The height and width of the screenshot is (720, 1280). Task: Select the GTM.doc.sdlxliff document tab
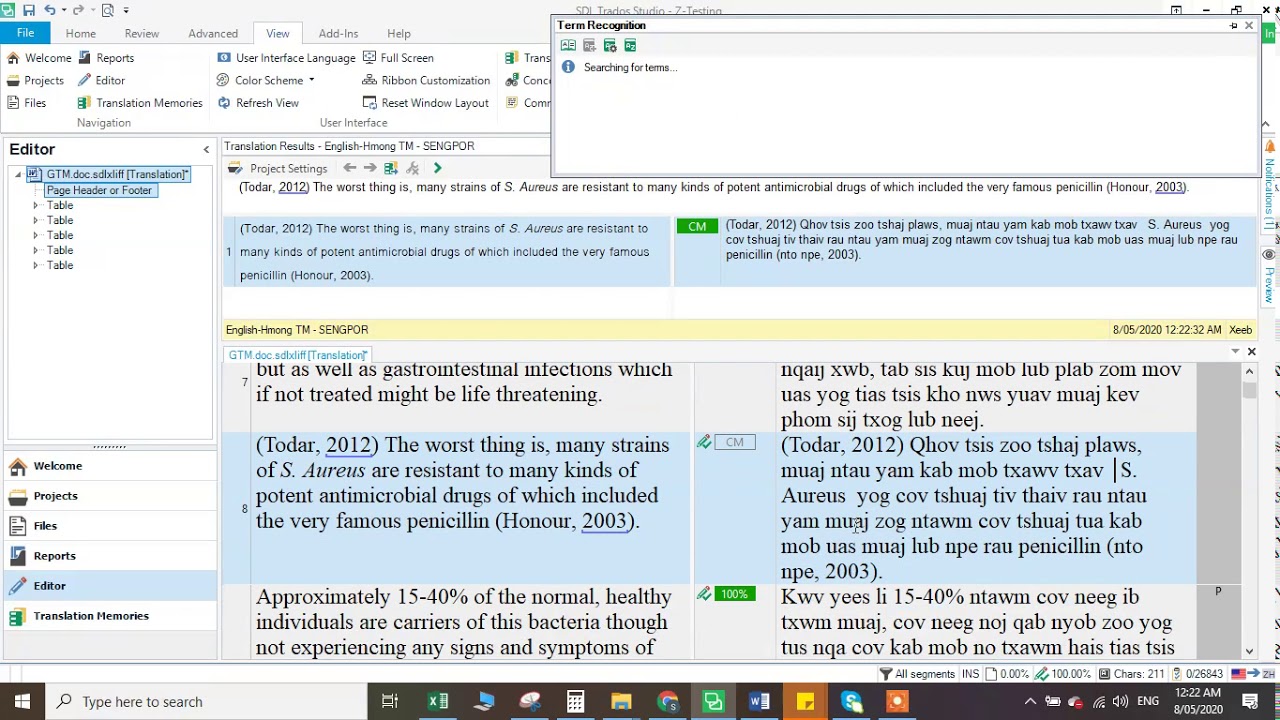point(297,355)
